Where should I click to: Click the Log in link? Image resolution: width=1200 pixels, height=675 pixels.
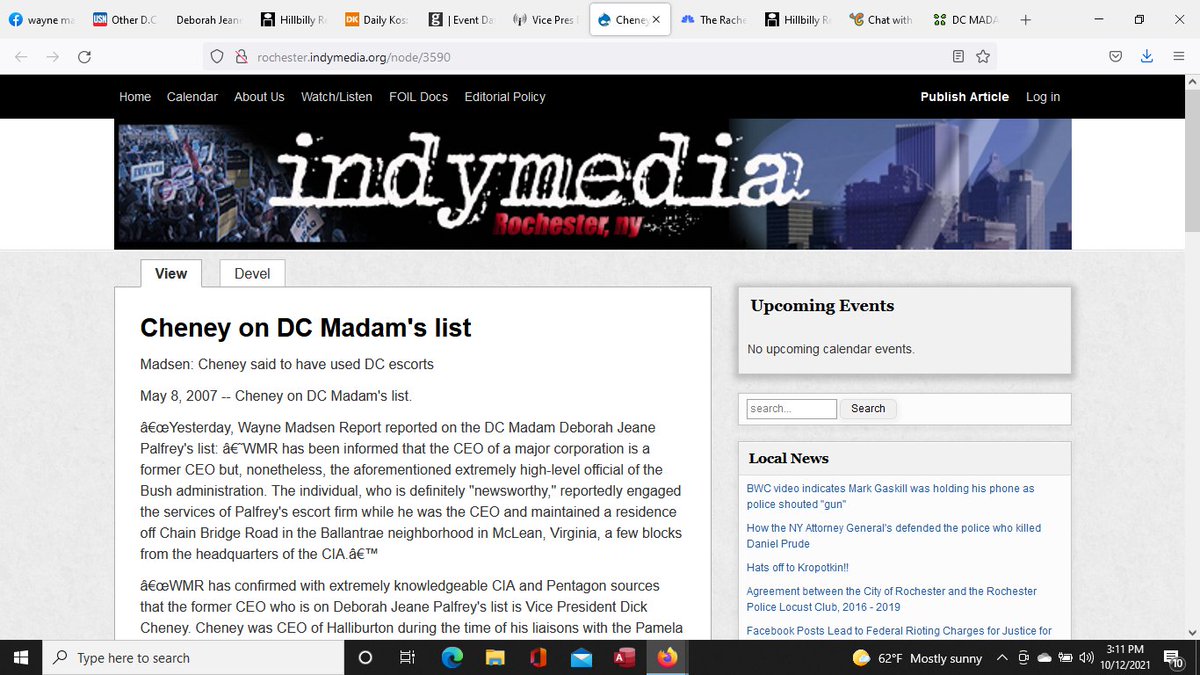1042,97
